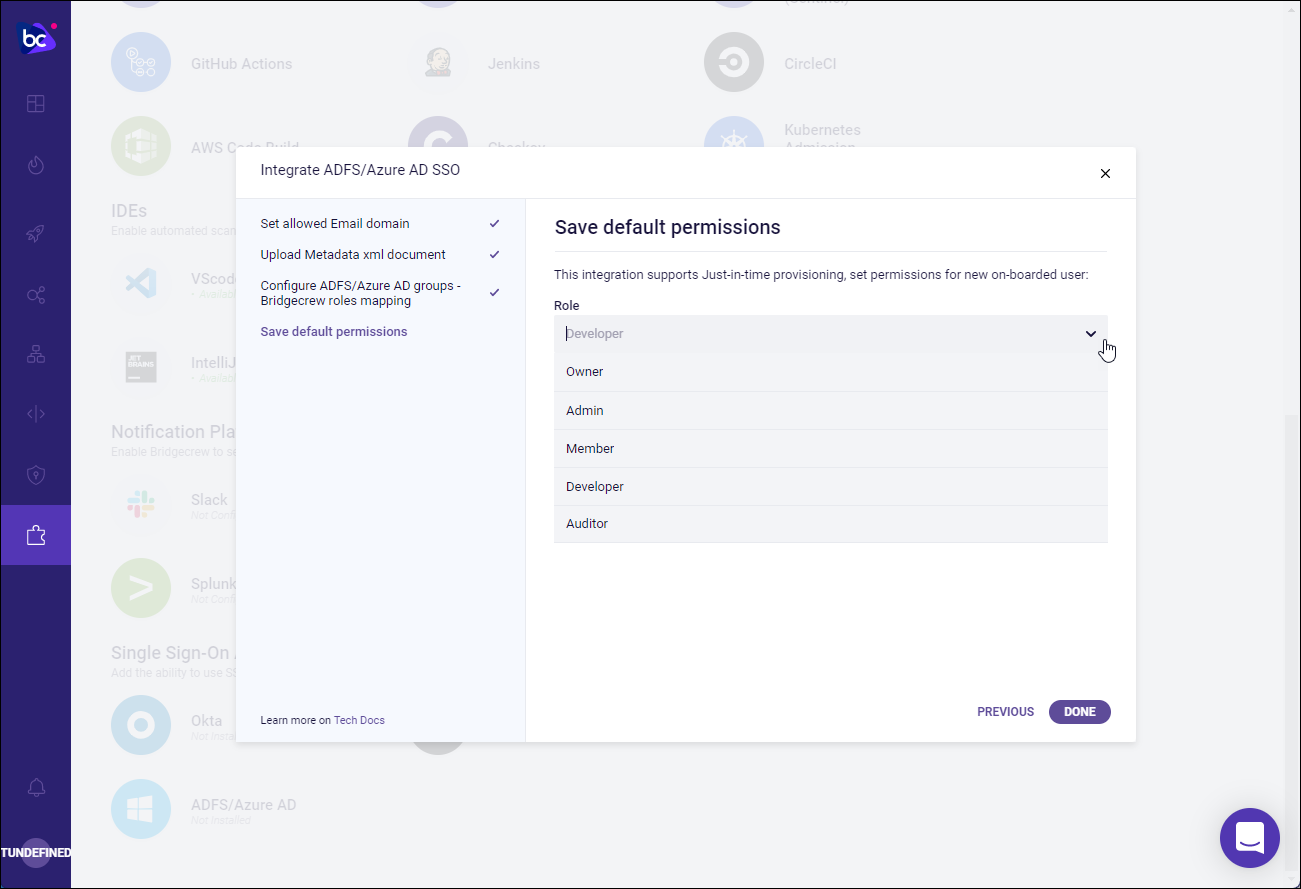Click the GitHub Actions label
This screenshot has width=1301, height=889.
[242, 64]
